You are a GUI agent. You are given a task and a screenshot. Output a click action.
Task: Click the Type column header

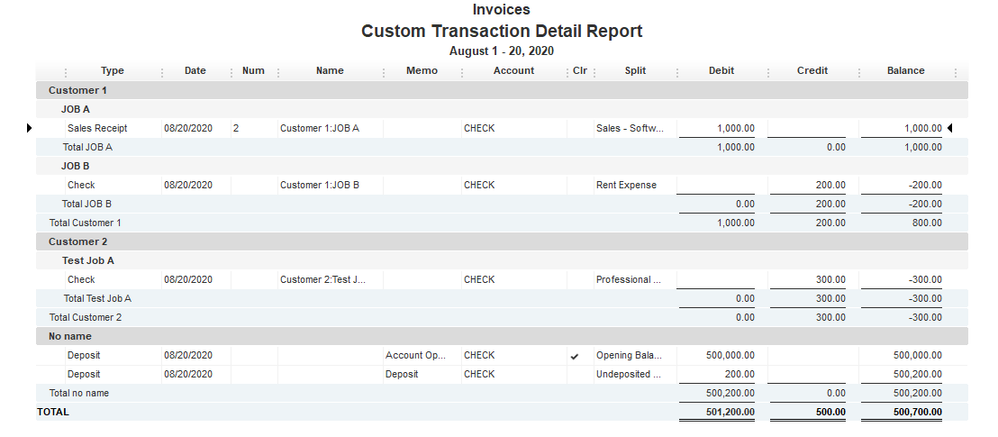[x=112, y=71]
